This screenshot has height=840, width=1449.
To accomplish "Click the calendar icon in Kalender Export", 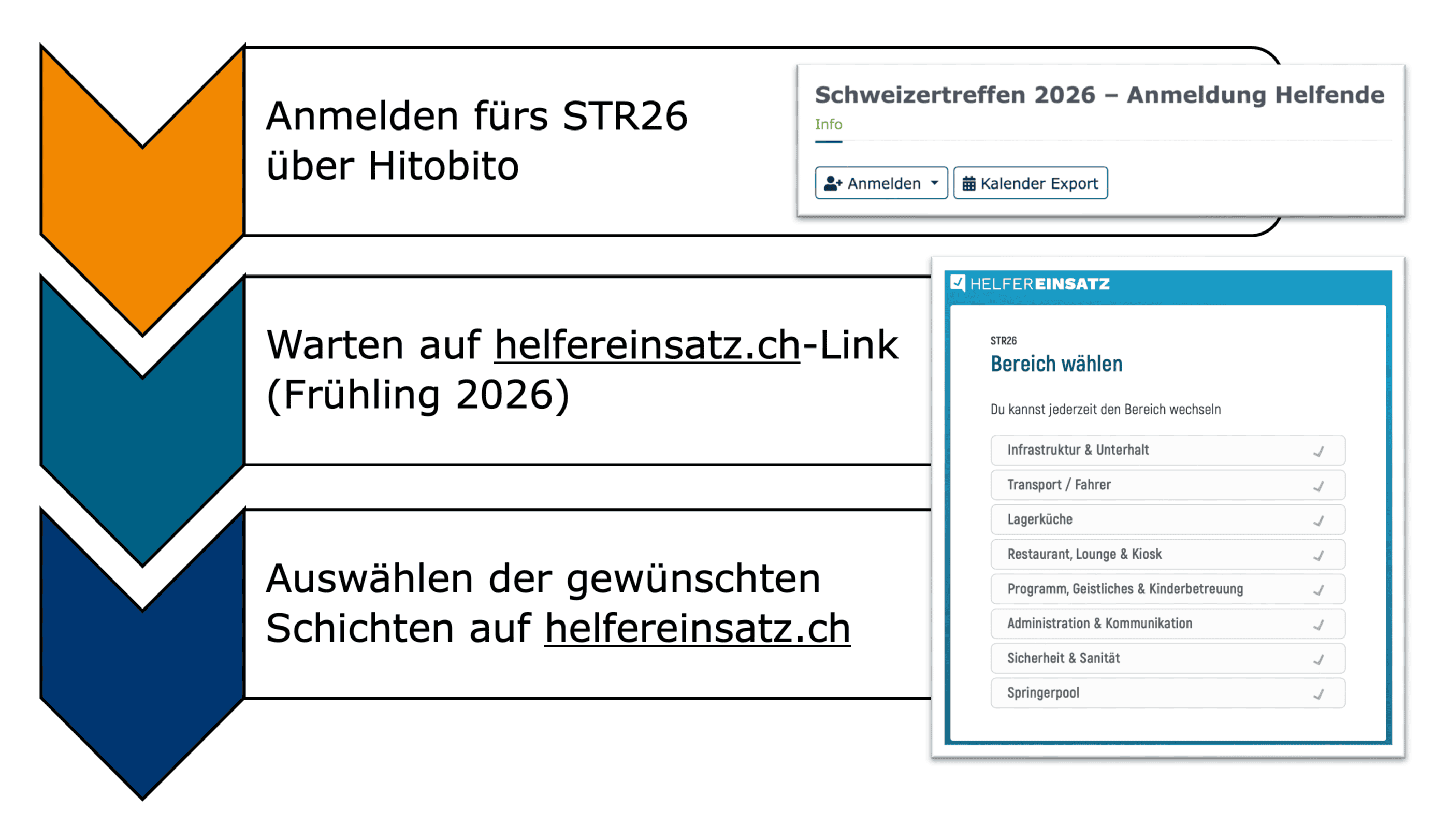I will [x=969, y=183].
